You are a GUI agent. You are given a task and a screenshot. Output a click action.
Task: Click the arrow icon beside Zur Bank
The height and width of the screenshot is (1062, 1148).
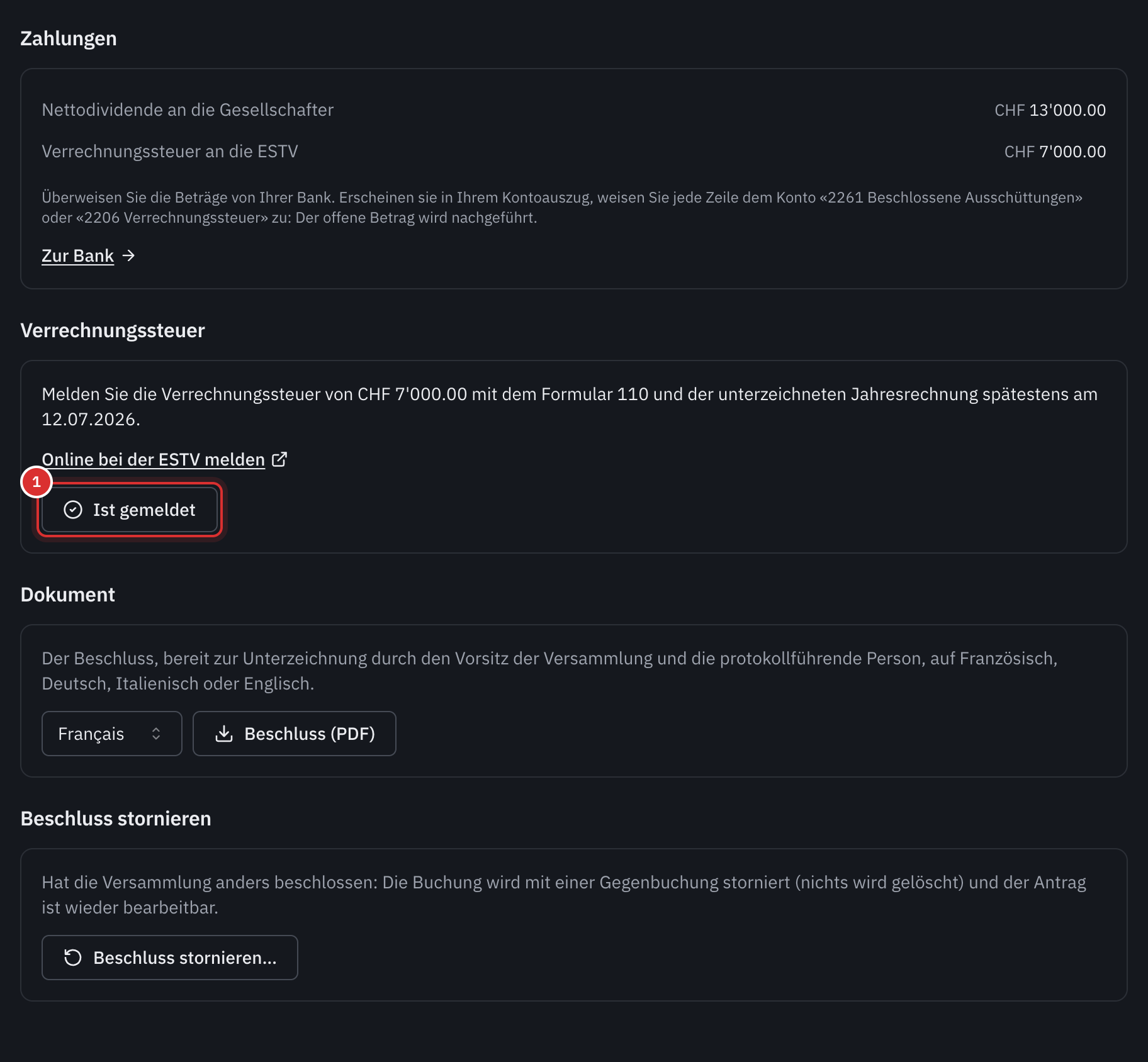click(128, 255)
